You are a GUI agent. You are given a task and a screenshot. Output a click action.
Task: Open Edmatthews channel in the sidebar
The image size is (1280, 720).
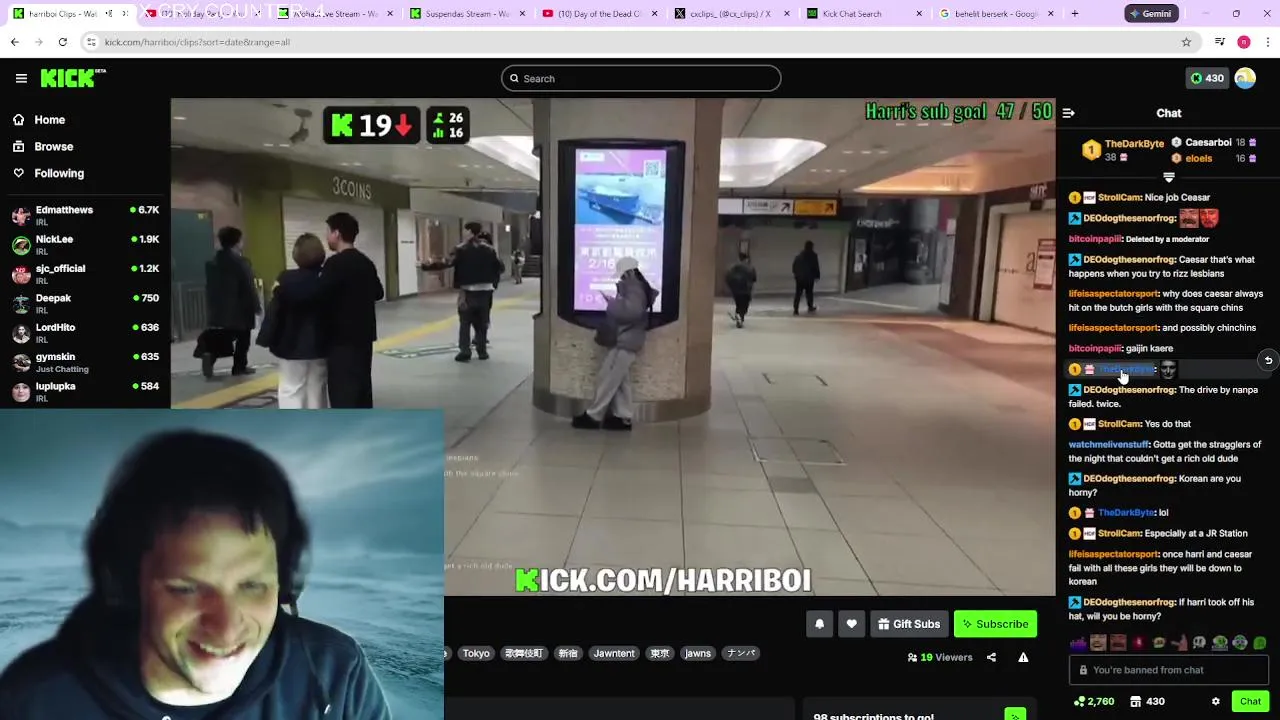[x=85, y=215]
